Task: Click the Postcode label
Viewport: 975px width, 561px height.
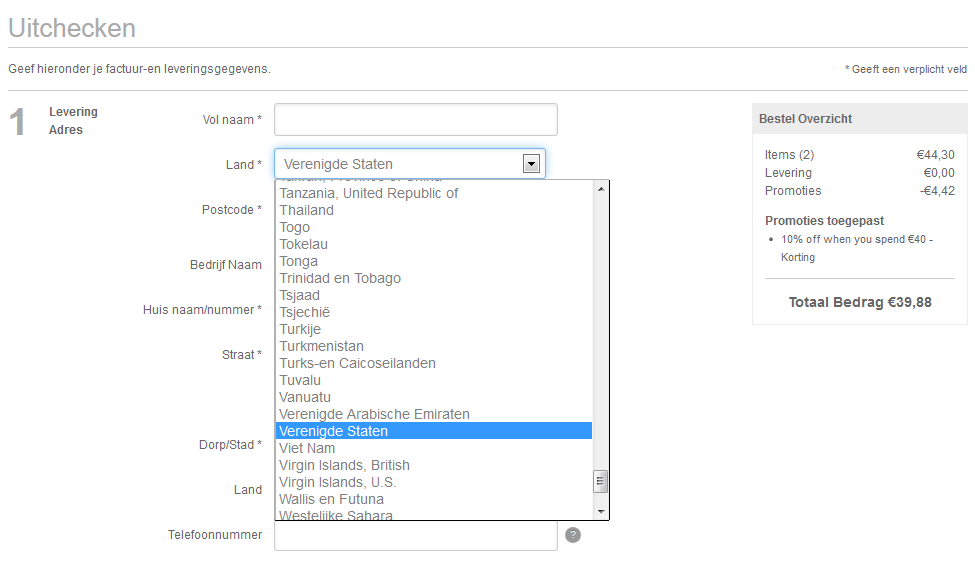Action: [x=231, y=210]
